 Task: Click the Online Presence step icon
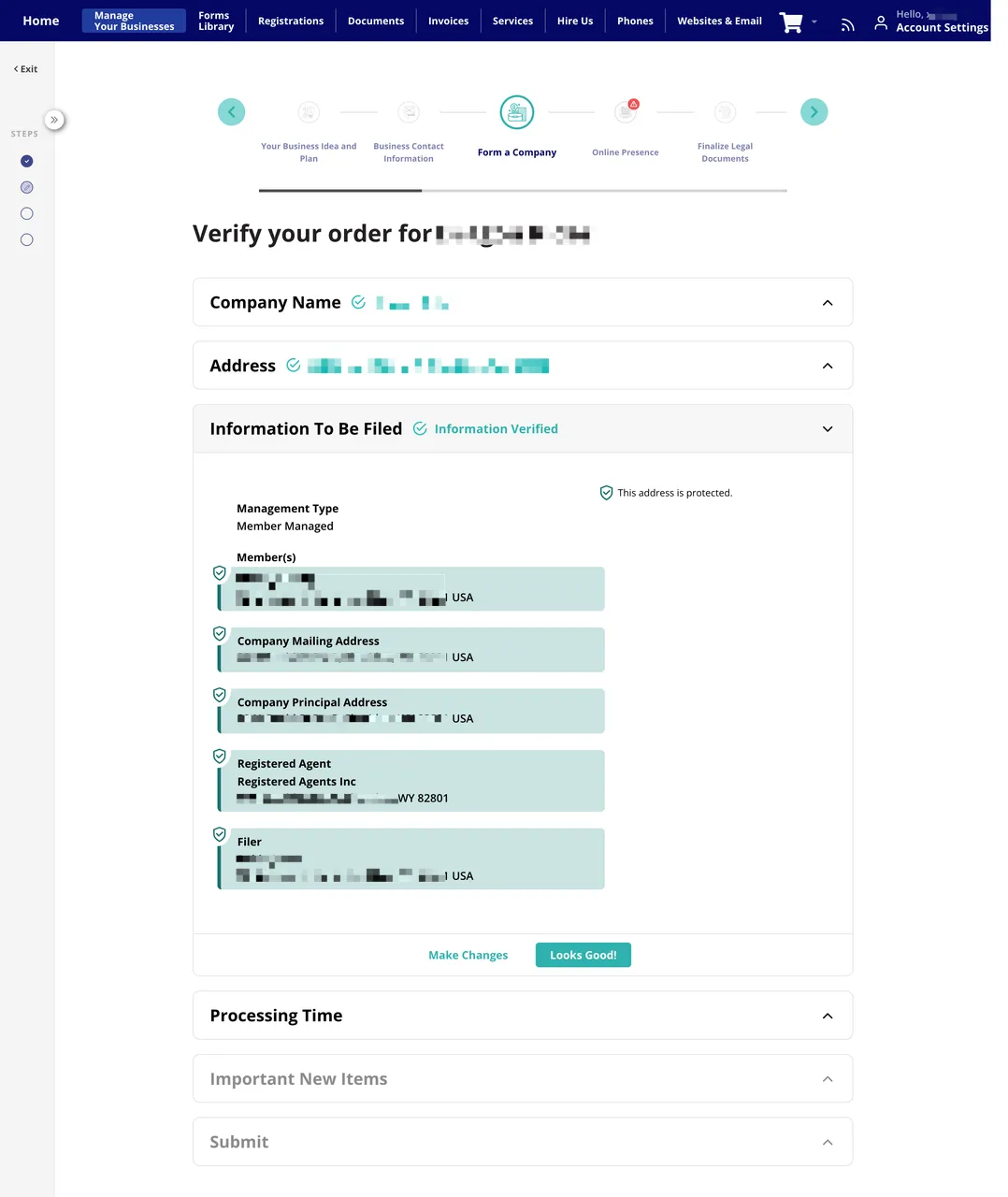point(626,112)
